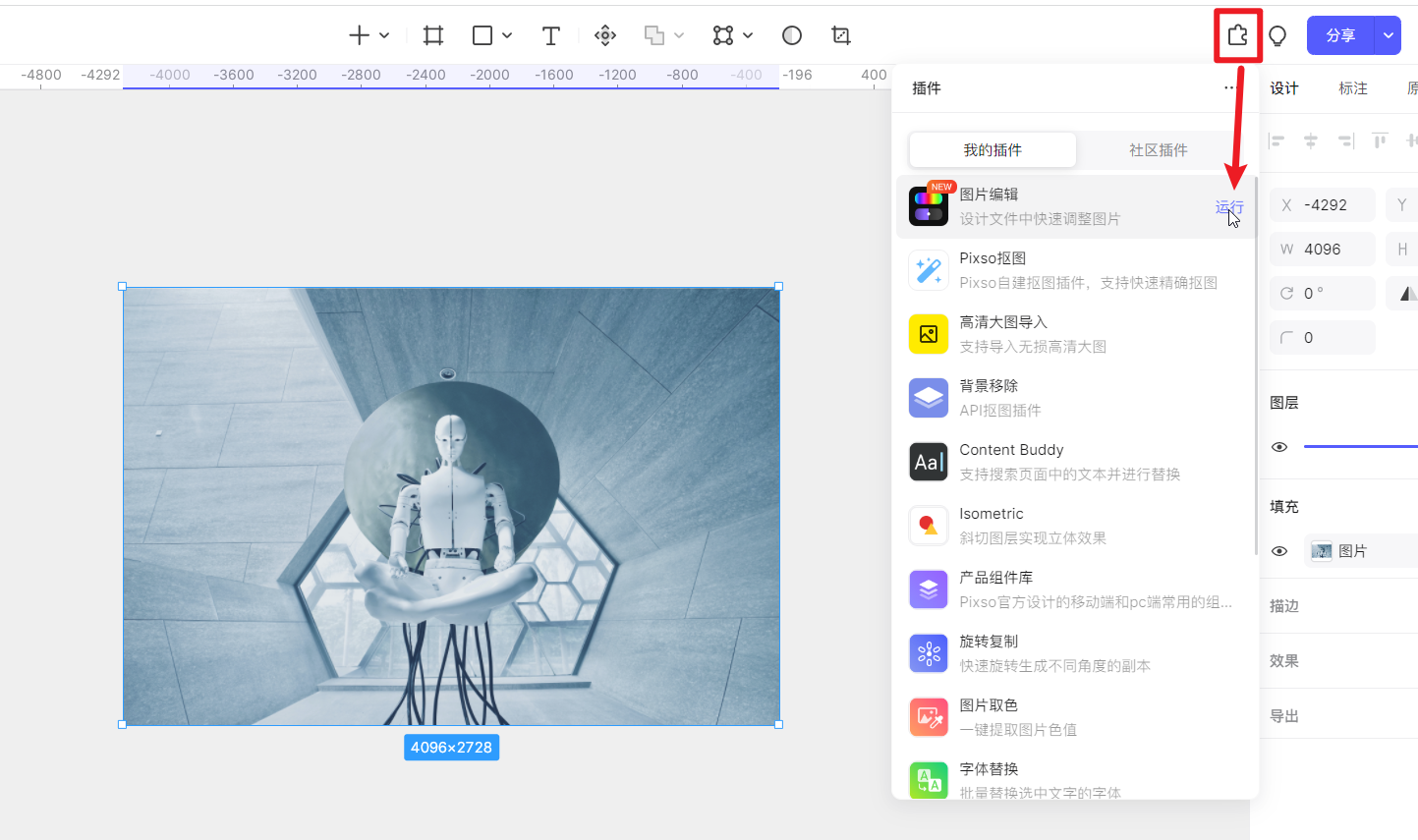The width and height of the screenshot is (1418, 840).
Task: Click the greyed-out boolean operations icon
Action: (x=653, y=35)
